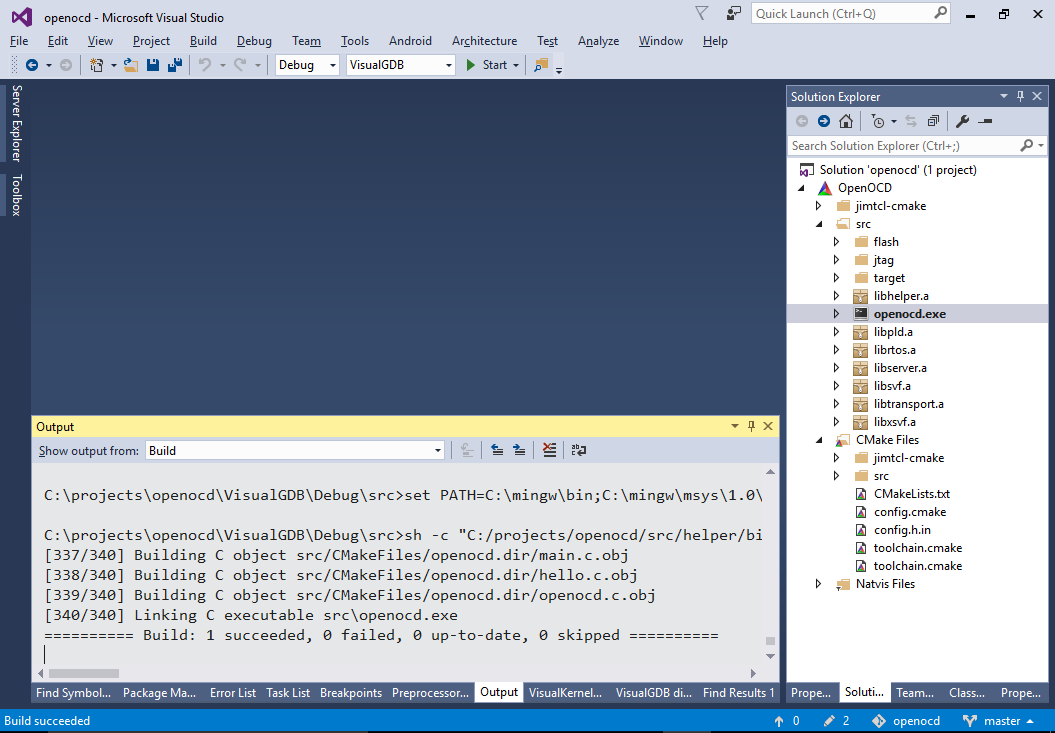Screen dimensions: 1055x733
Task: Click the Home icon in Solution Explorer
Action: click(x=846, y=121)
